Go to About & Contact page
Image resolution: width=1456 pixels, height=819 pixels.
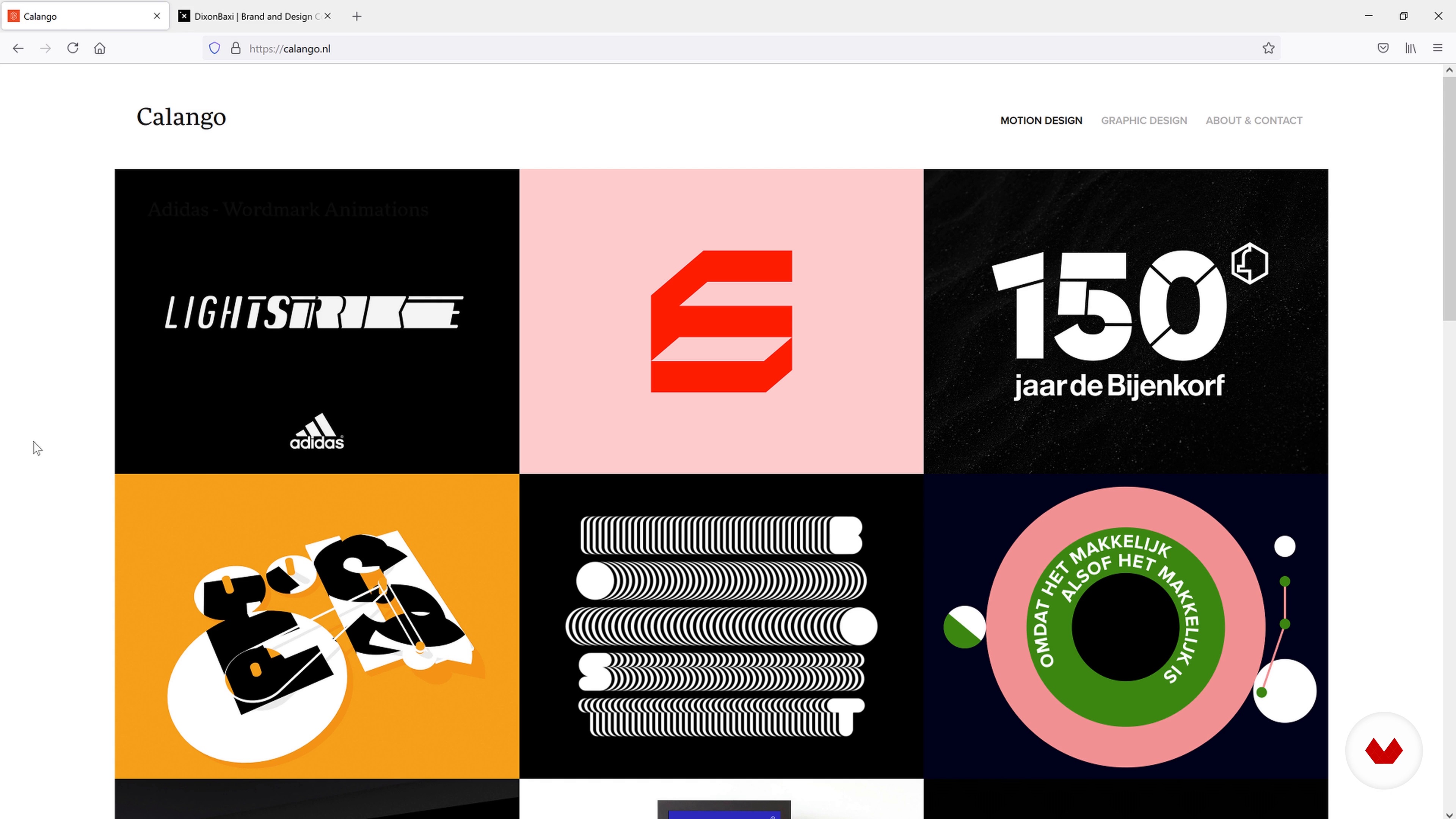click(x=1254, y=121)
